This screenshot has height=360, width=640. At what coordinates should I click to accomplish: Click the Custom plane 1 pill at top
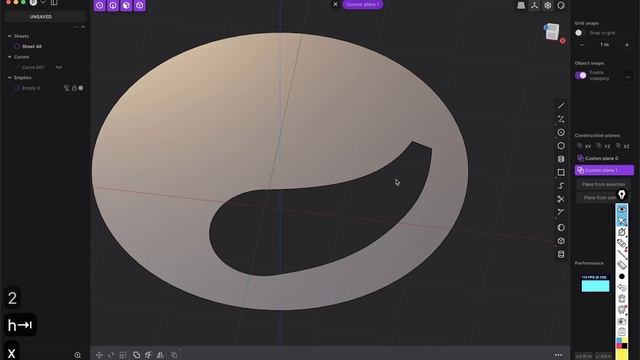(x=362, y=4)
